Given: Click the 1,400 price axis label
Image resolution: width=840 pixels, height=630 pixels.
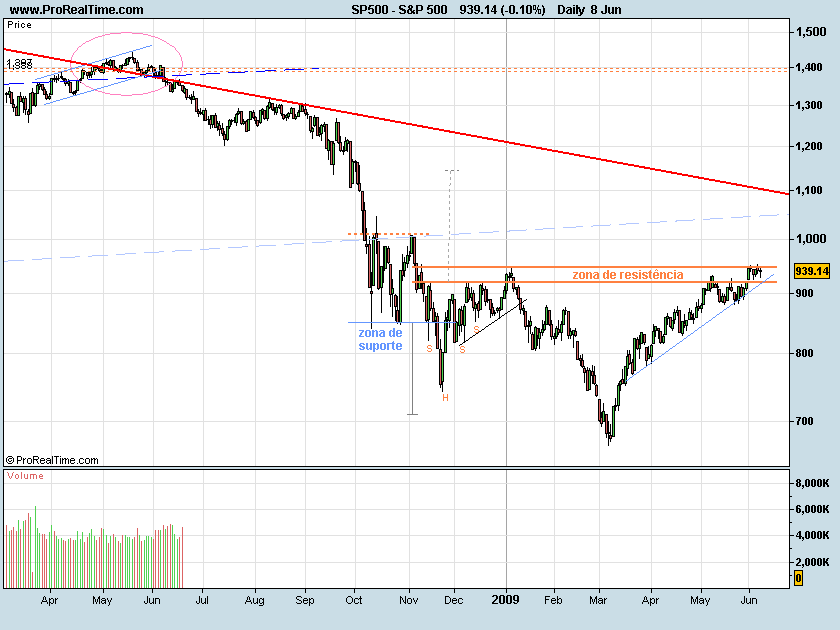Looking at the screenshot, I should click(809, 68).
